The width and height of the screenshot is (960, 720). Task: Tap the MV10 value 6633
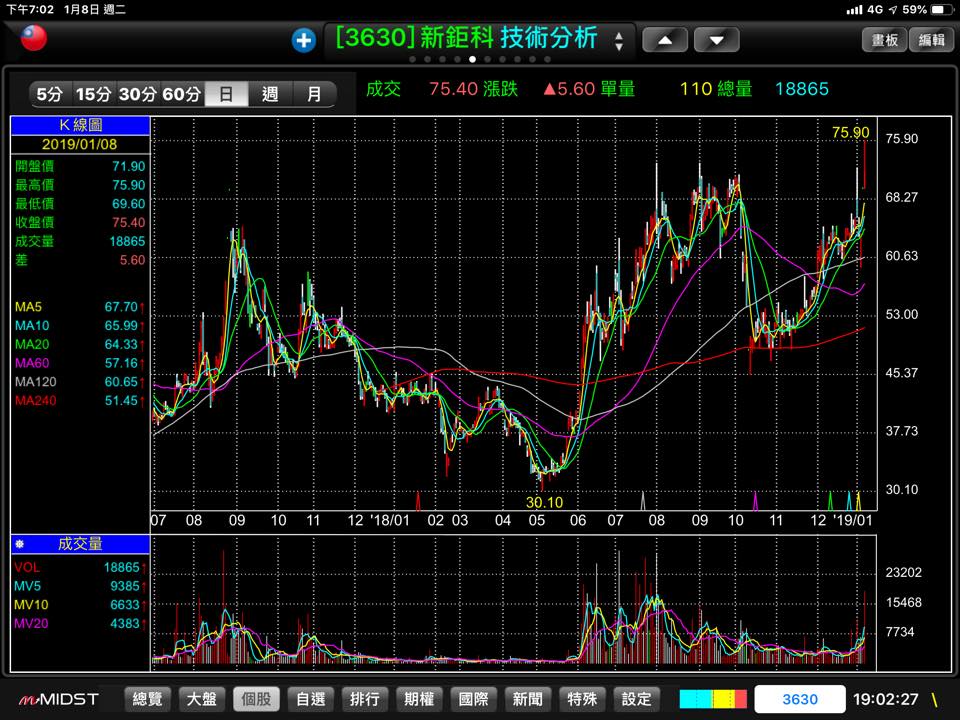coord(125,605)
